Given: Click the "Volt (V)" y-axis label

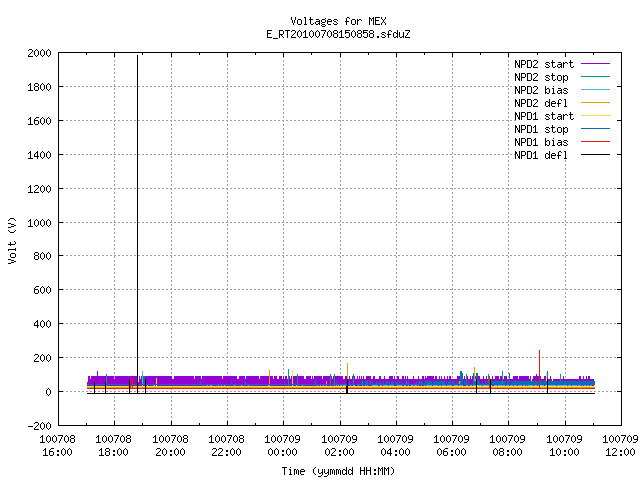Looking at the screenshot, I should 12,240.
